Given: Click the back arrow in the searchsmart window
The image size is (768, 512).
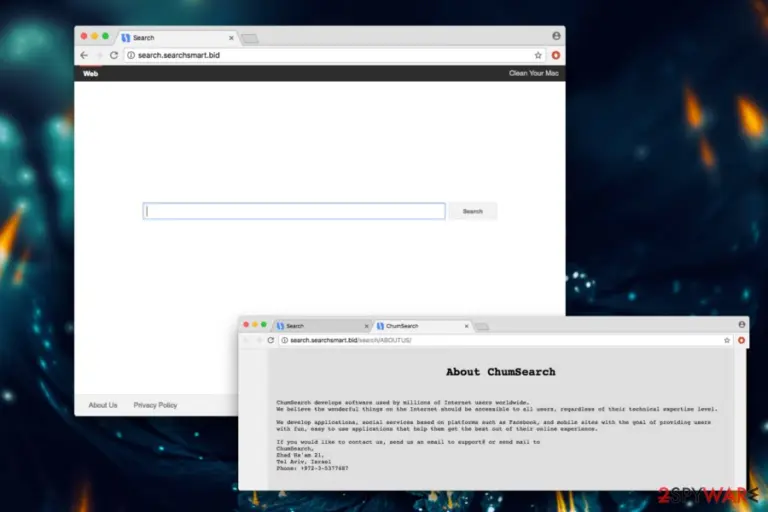Looking at the screenshot, I should pyautogui.click(x=84, y=55).
